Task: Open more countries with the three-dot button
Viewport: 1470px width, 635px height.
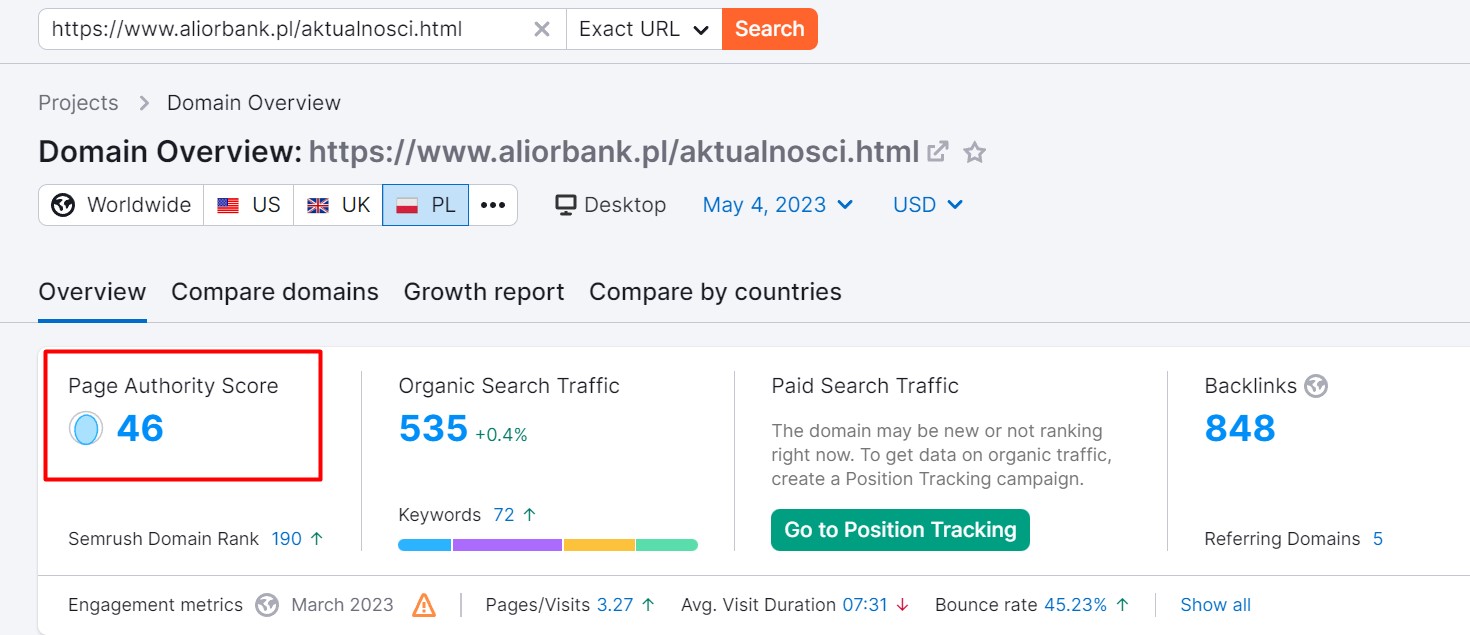Action: click(x=493, y=205)
